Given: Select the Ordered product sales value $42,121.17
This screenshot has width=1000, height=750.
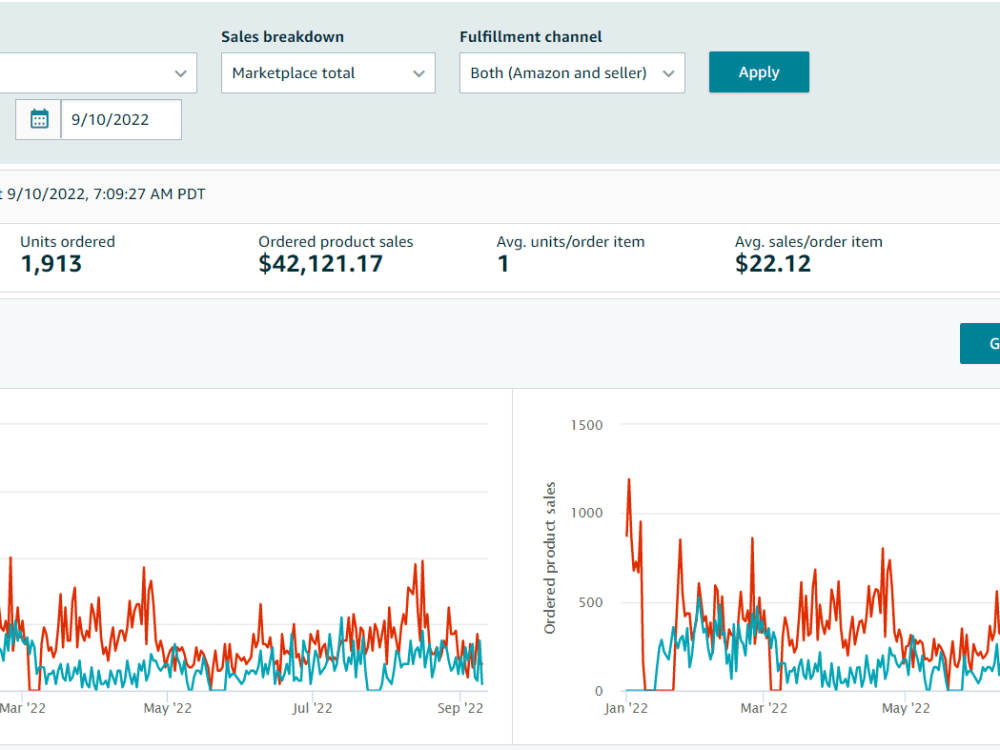Looking at the screenshot, I should pos(320,264).
